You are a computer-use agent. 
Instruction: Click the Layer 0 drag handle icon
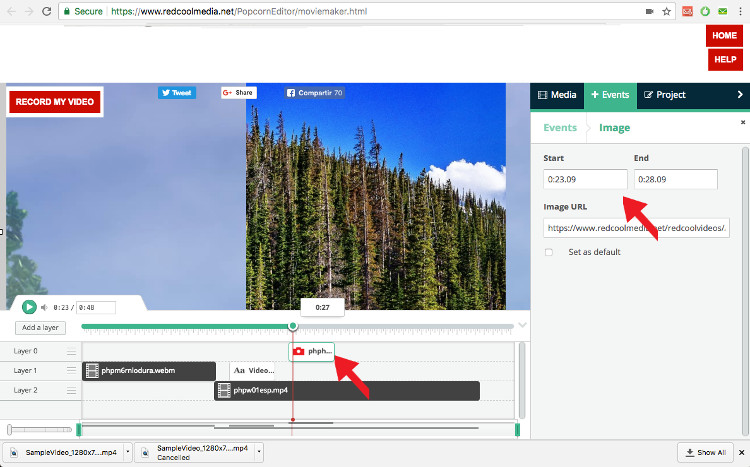[71, 351]
